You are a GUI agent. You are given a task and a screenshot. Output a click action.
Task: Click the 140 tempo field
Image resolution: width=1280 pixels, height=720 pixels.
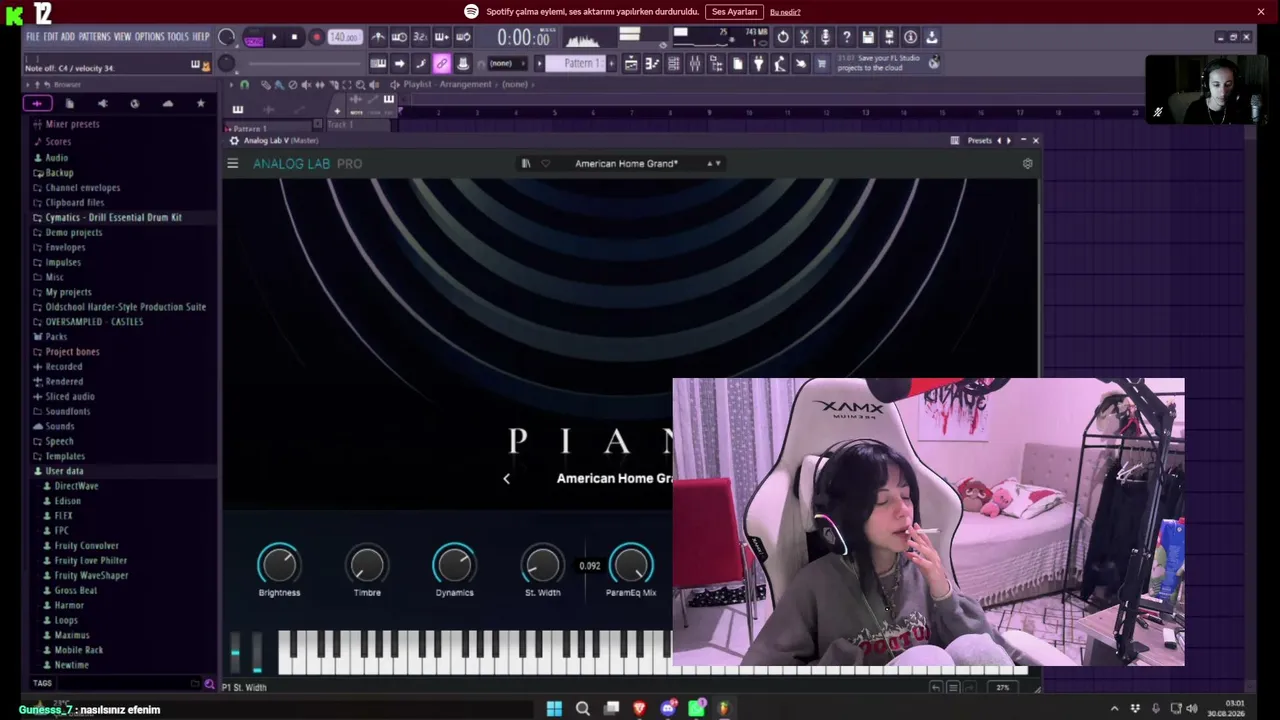pos(343,37)
